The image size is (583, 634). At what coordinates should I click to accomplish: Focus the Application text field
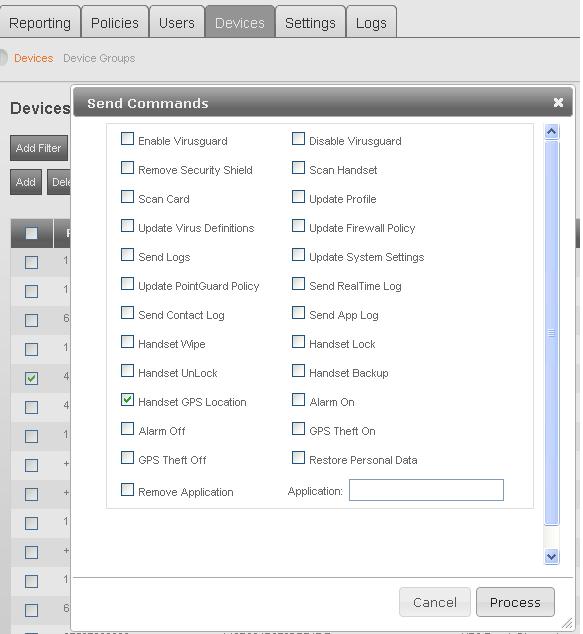click(426, 490)
